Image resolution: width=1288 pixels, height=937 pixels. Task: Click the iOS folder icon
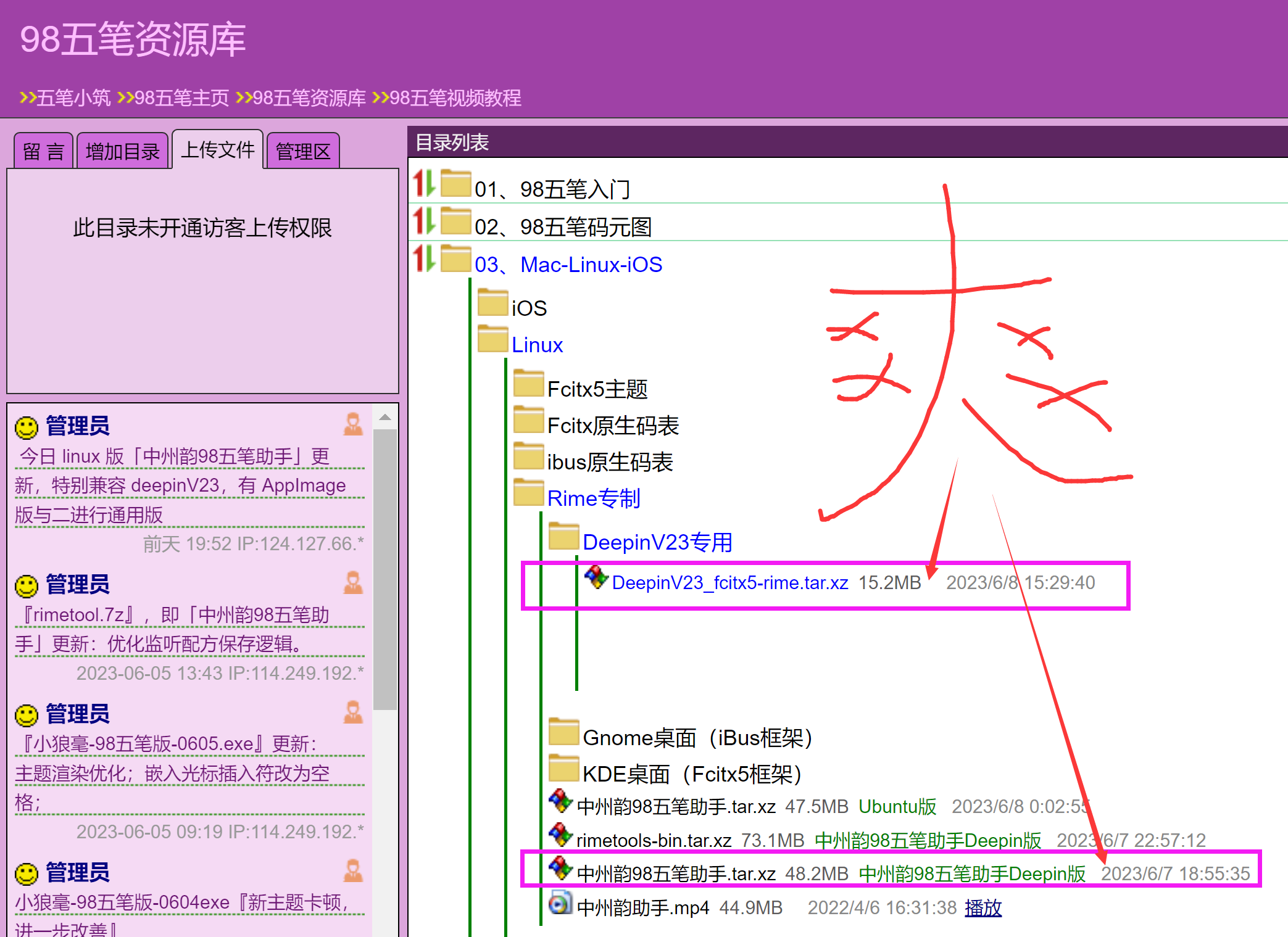click(492, 302)
